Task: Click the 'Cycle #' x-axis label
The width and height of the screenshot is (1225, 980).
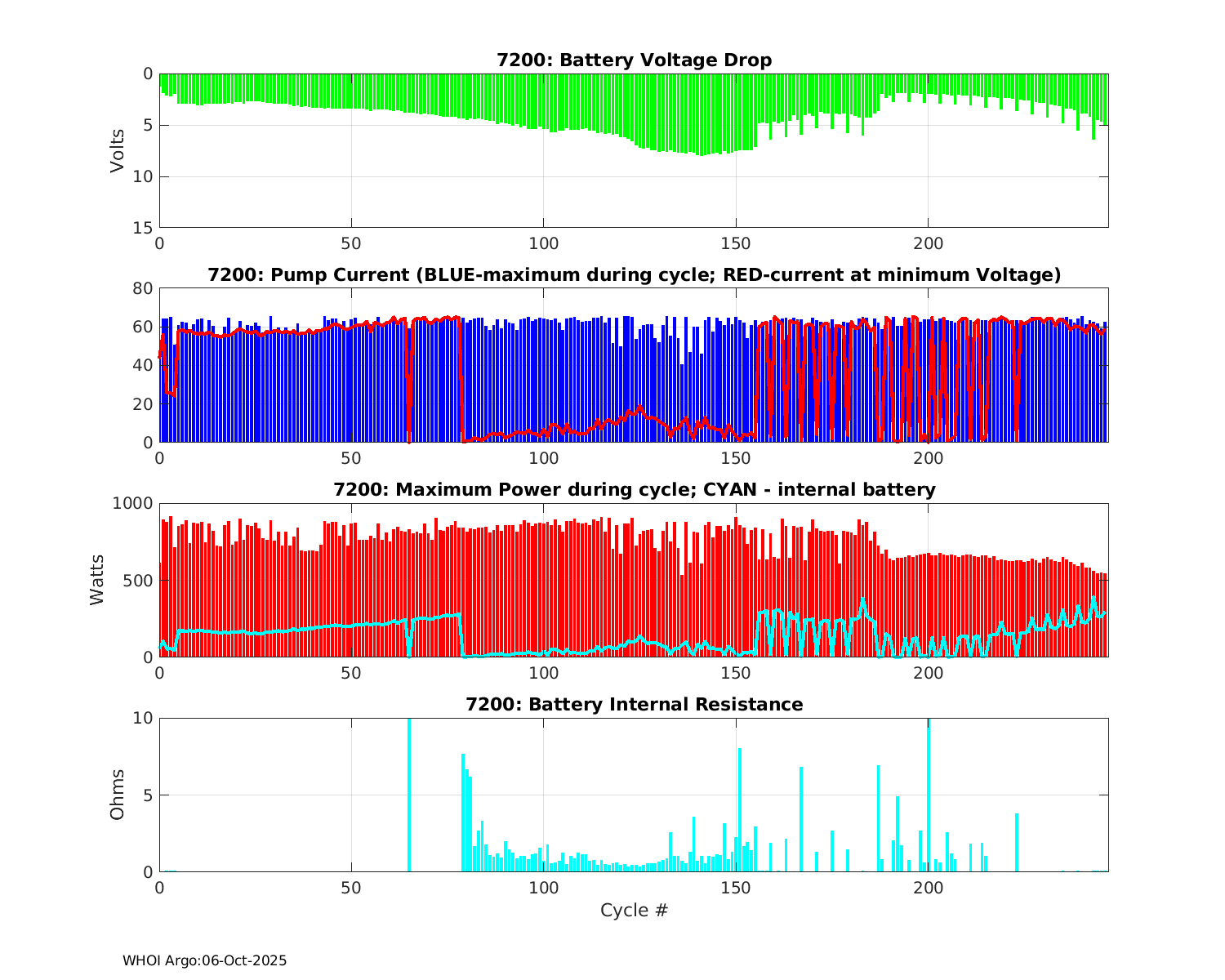Action: (634, 911)
